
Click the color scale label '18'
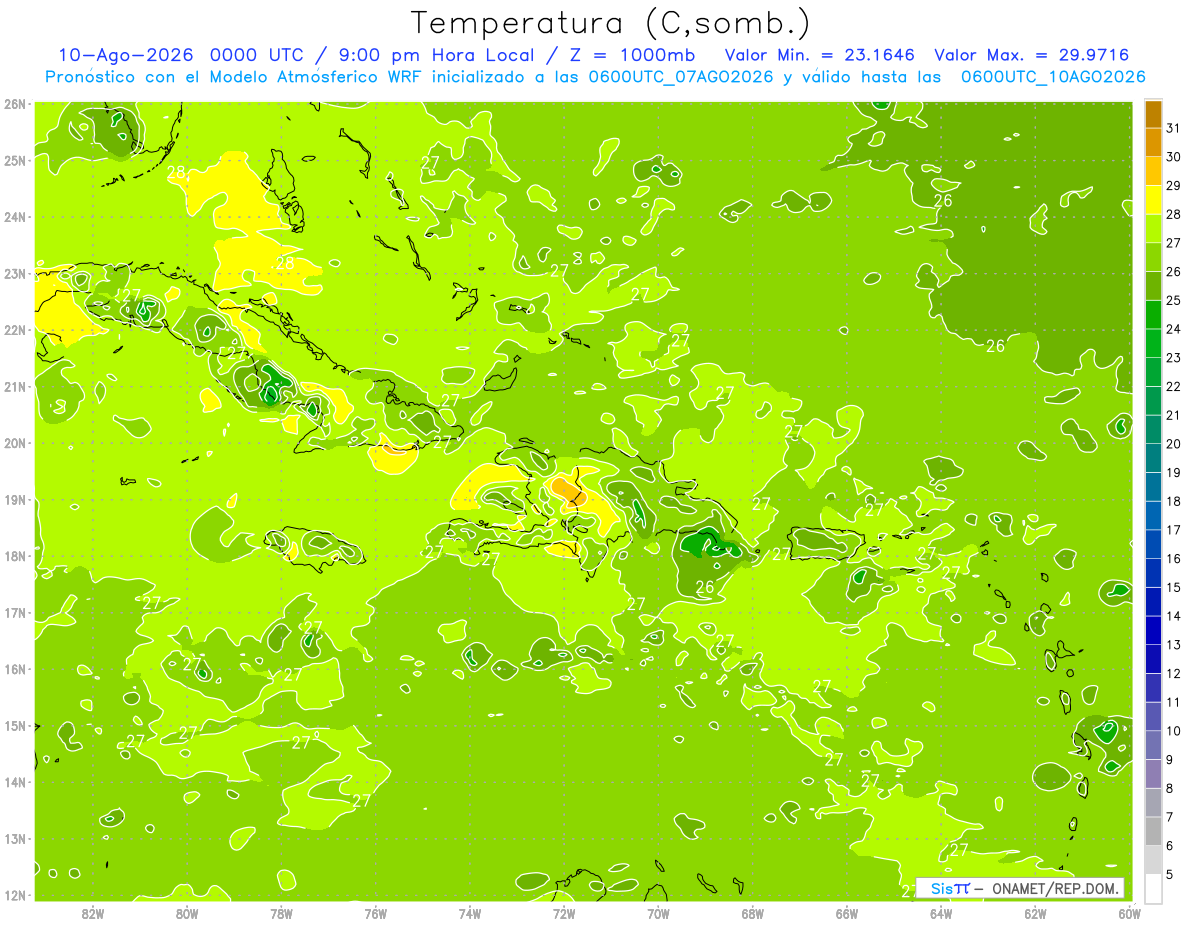[x=1173, y=501]
